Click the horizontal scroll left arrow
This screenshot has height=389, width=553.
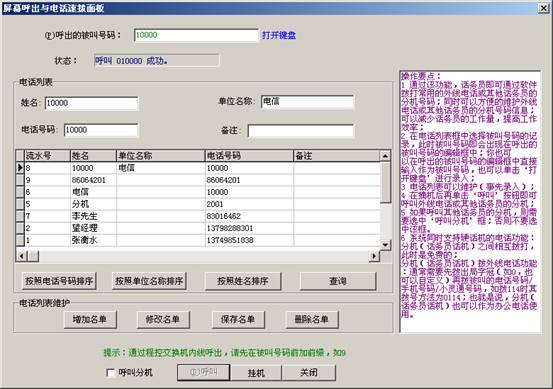(21, 256)
